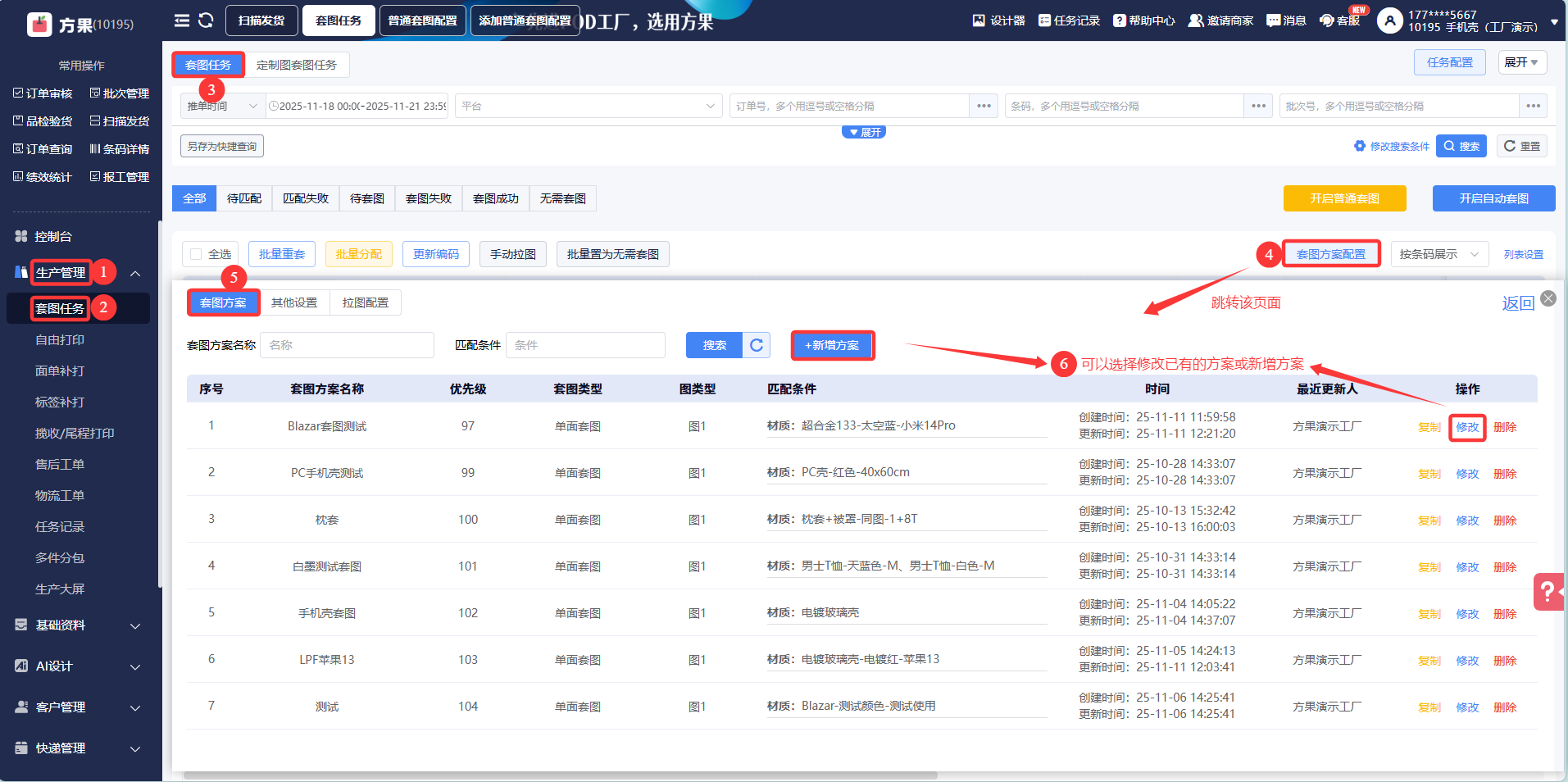The width and height of the screenshot is (1568, 782).
Task: Click refresh icon beside 搜索 in scheme panel
Action: tap(757, 345)
